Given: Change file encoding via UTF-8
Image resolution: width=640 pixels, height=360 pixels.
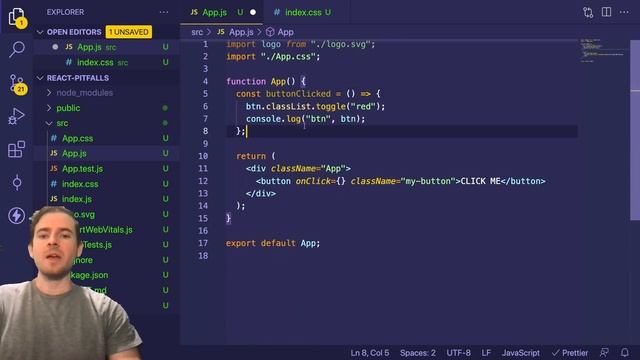Looking at the screenshot, I should tap(458, 353).
